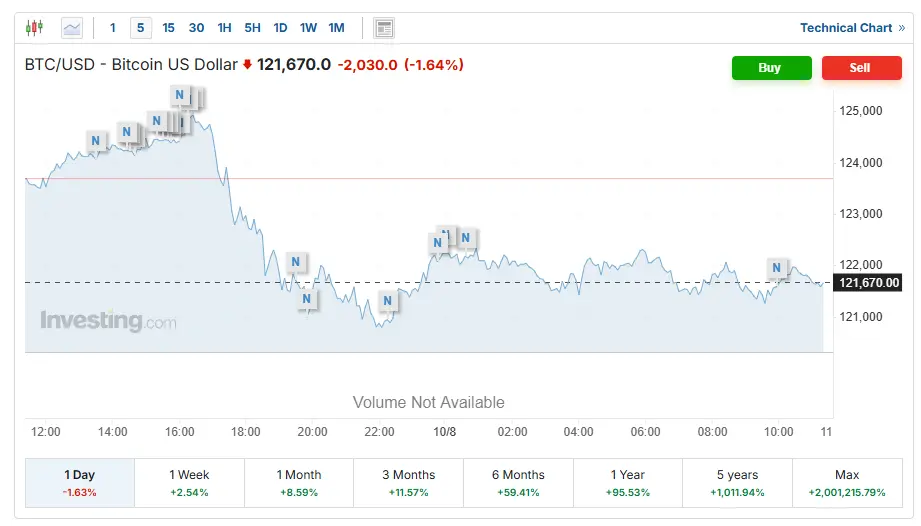Select the area chart type icon
This screenshot has width=921, height=526.
(x=72, y=28)
